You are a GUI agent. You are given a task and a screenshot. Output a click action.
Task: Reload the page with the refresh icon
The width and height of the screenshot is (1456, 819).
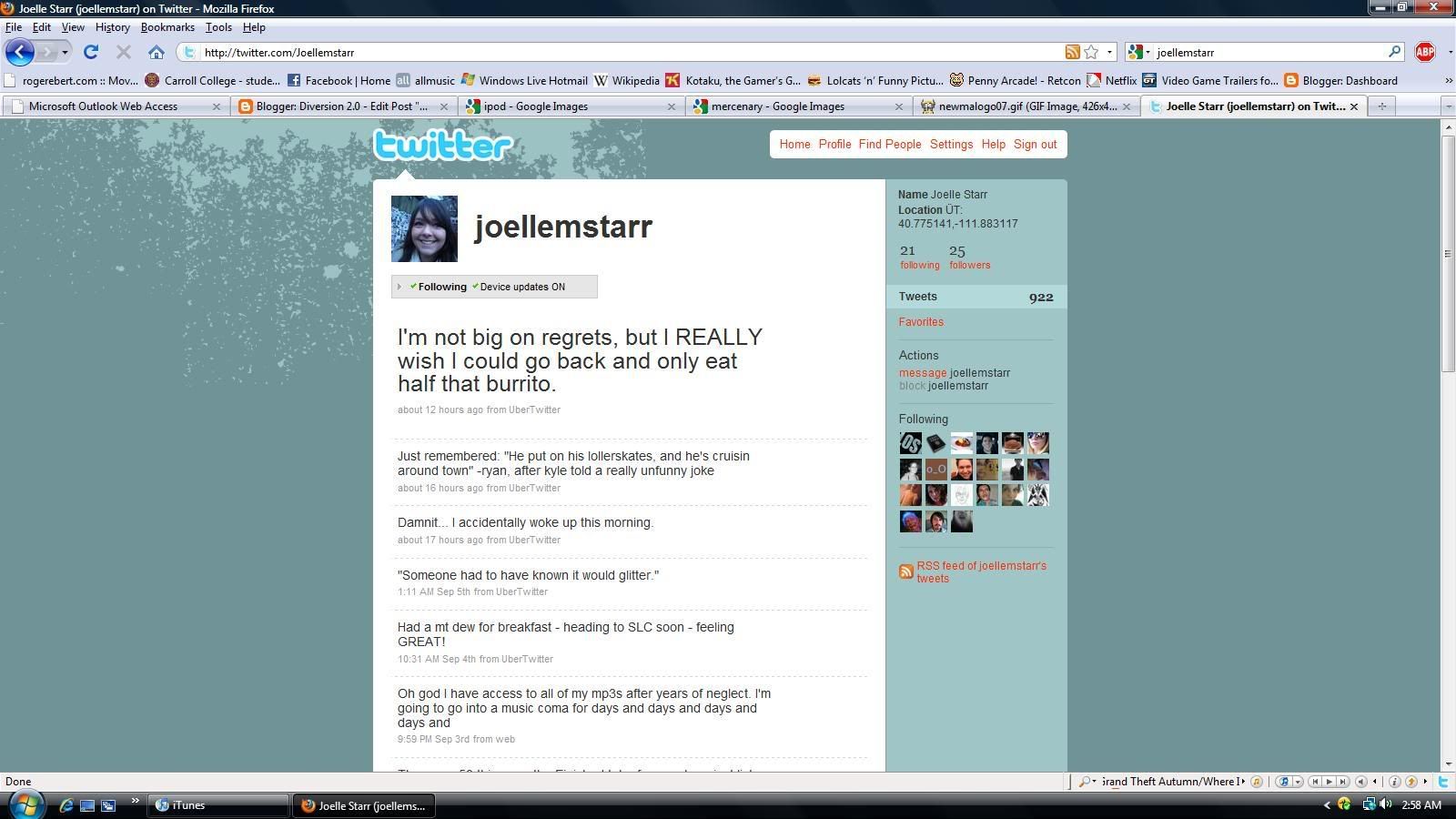pyautogui.click(x=90, y=52)
